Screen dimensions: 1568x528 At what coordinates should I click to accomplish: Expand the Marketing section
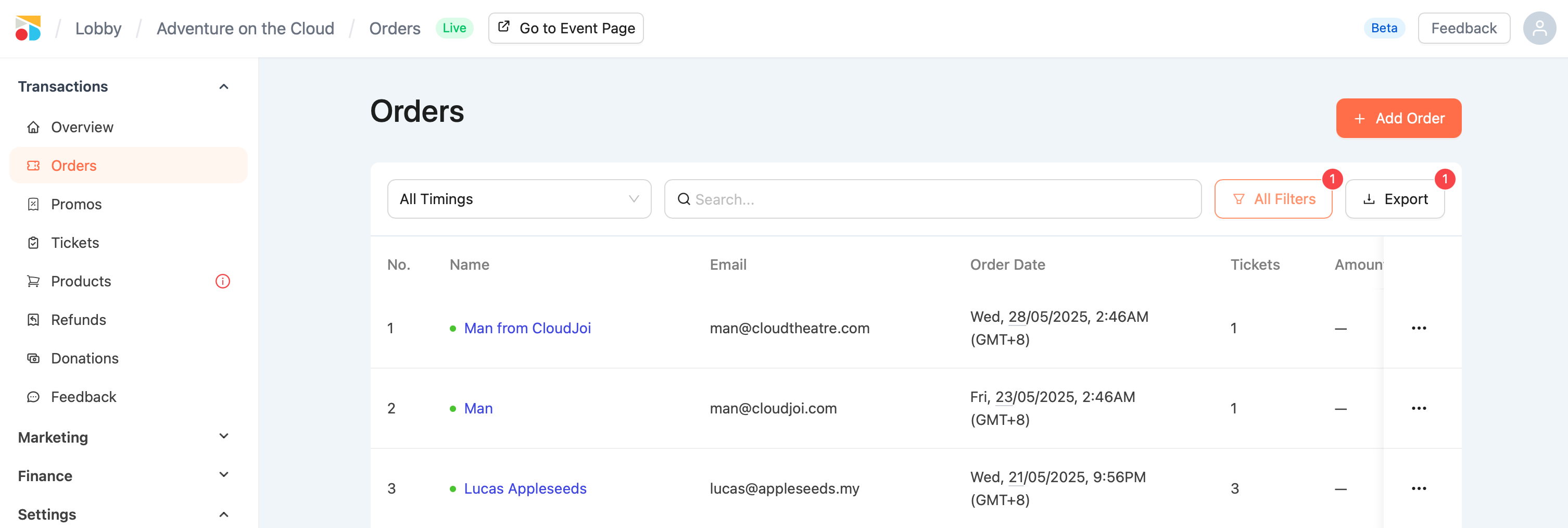[223, 437]
